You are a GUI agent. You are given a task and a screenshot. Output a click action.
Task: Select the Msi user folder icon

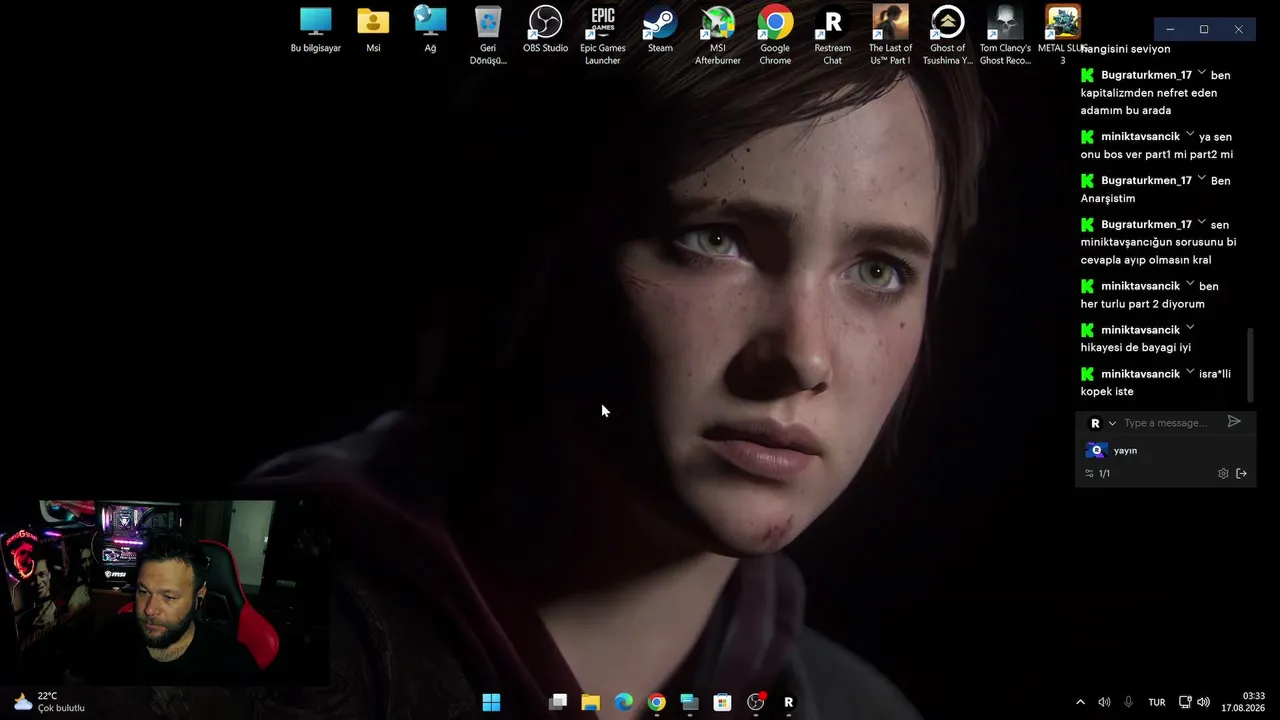coord(373,30)
